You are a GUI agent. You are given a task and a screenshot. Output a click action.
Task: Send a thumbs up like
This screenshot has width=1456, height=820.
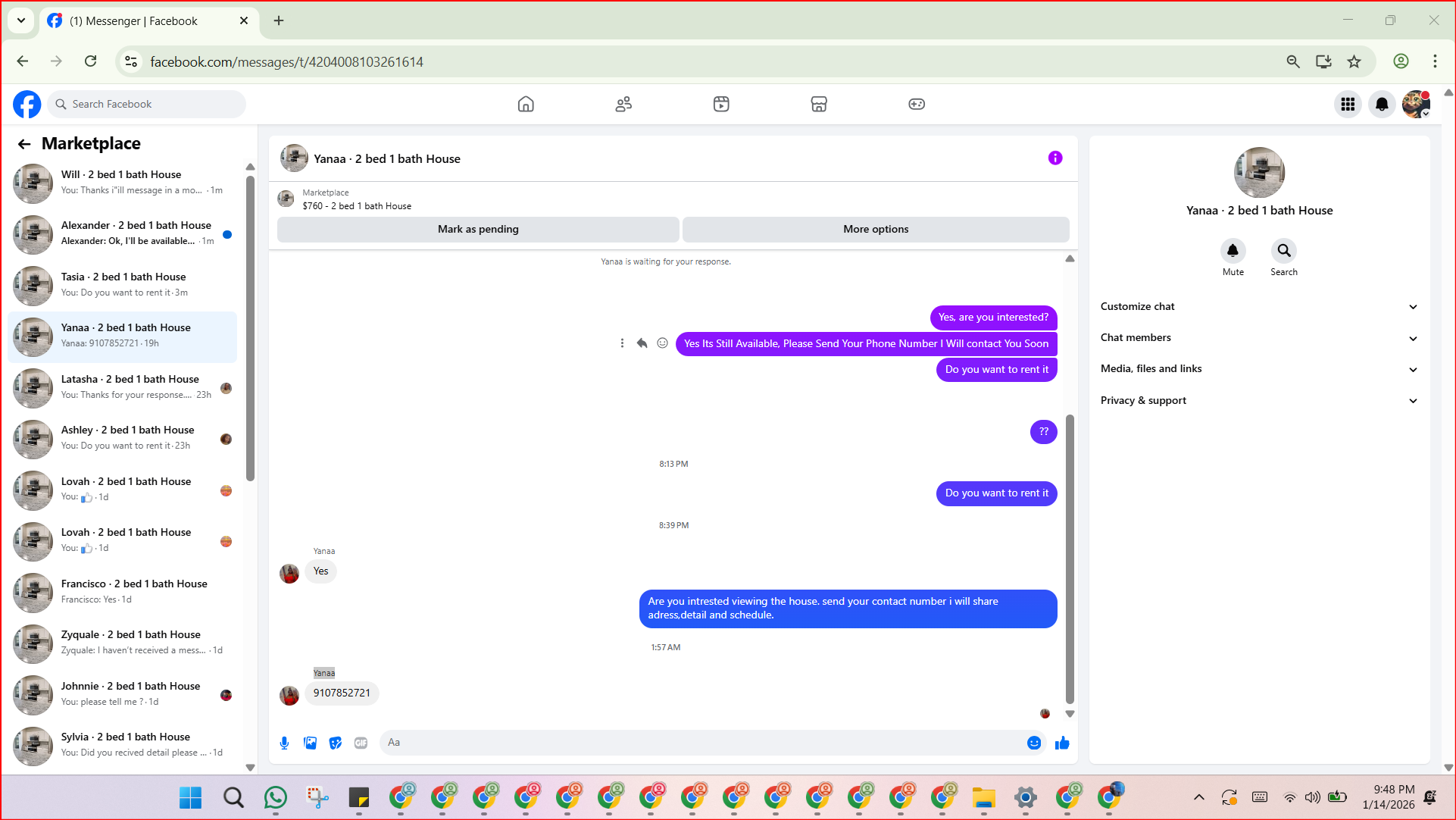tap(1062, 743)
